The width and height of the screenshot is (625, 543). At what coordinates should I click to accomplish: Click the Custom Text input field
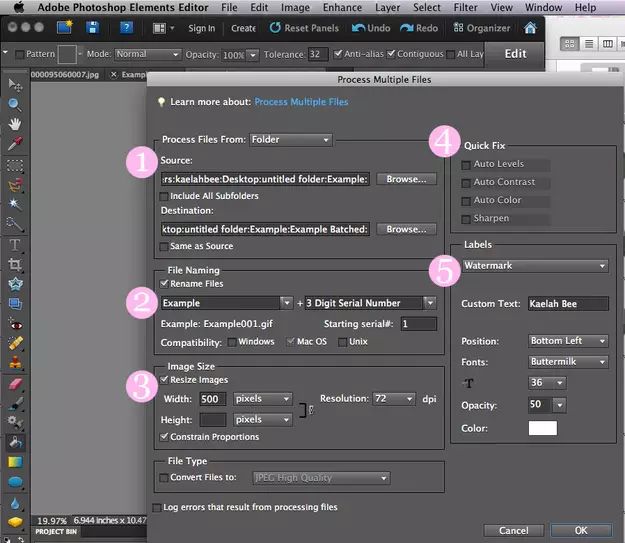pyautogui.click(x=567, y=303)
